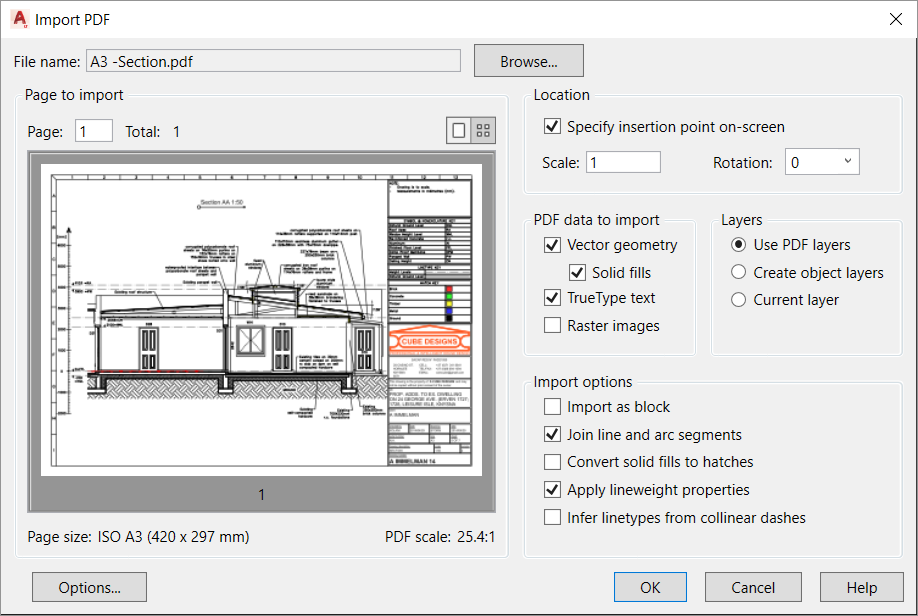Switch preview to single-page view
The width and height of the screenshot is (918, 616).
pos(458,129)
